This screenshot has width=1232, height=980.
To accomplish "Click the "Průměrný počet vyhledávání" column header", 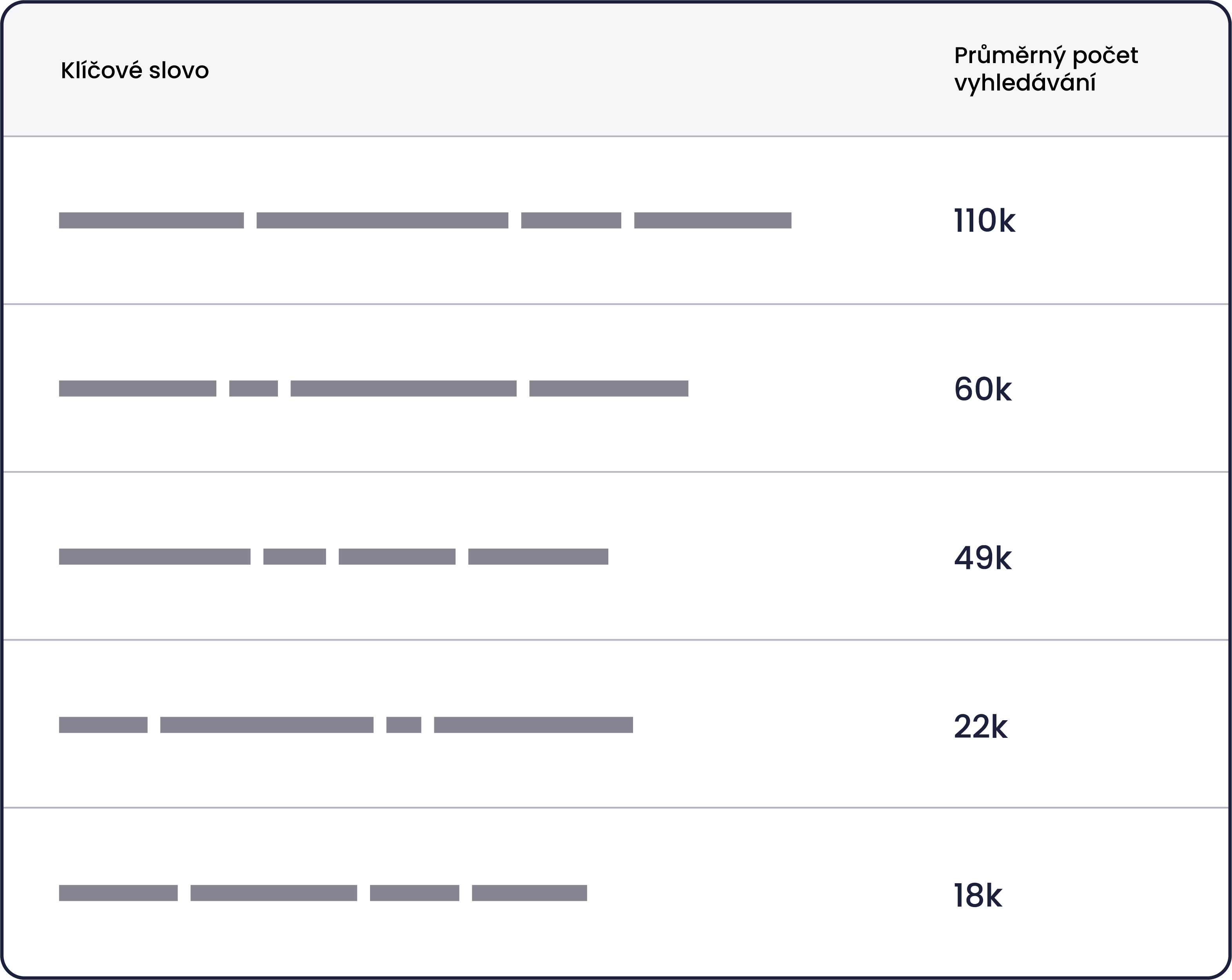I will click(x=1046, y=70).
